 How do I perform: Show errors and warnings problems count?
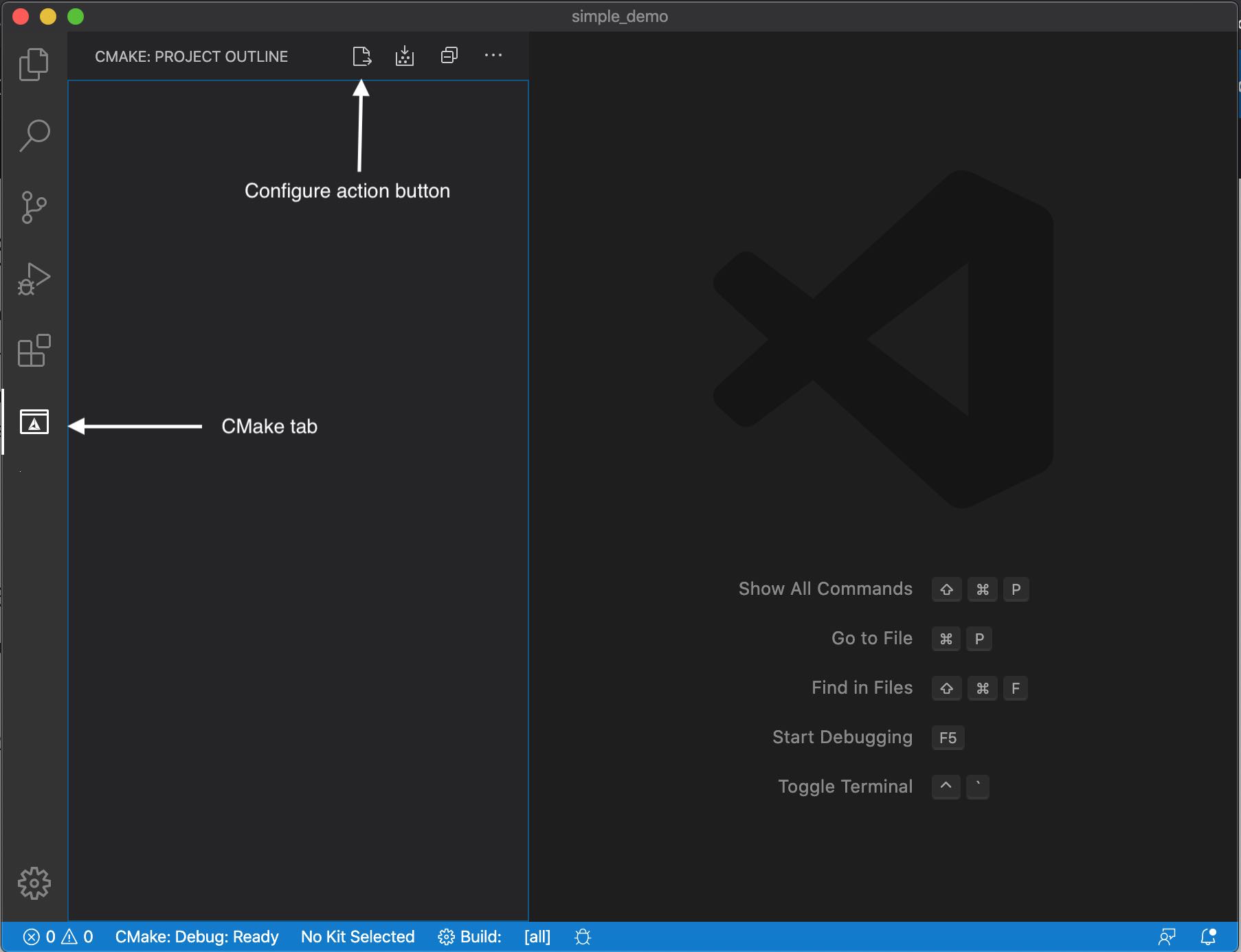58,937
